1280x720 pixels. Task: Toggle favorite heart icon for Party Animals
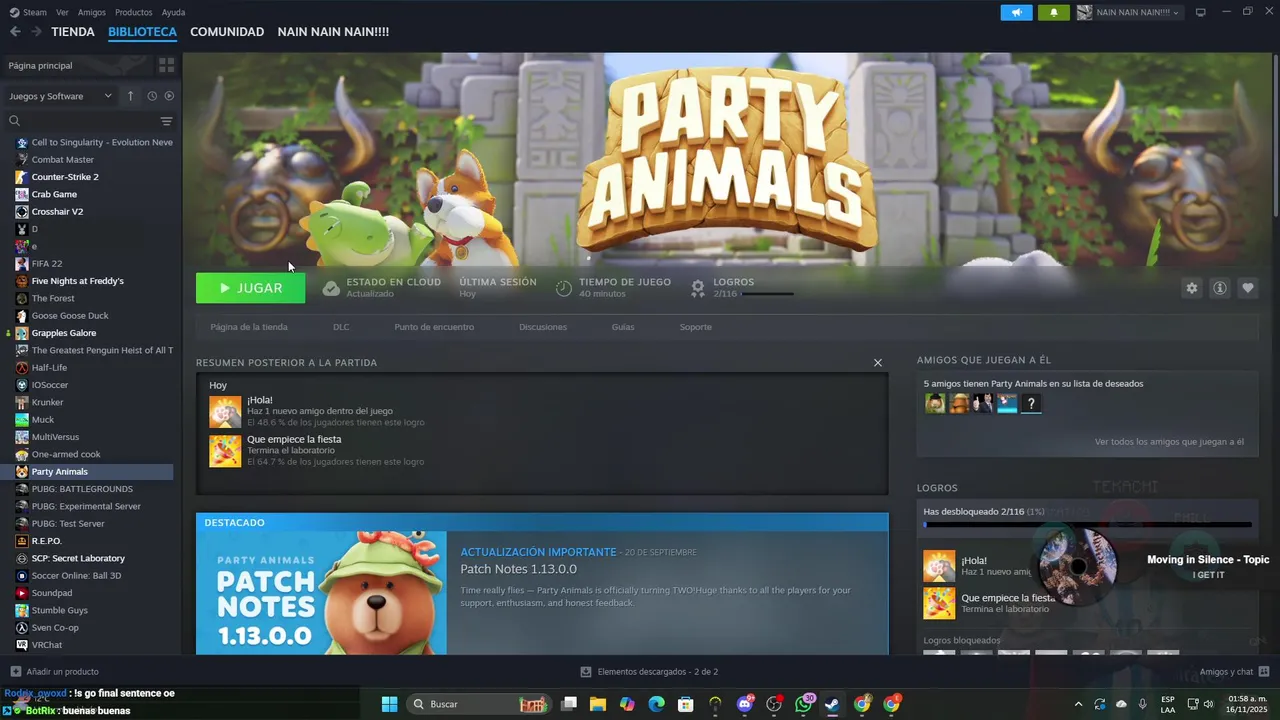tap(1247, 288)
